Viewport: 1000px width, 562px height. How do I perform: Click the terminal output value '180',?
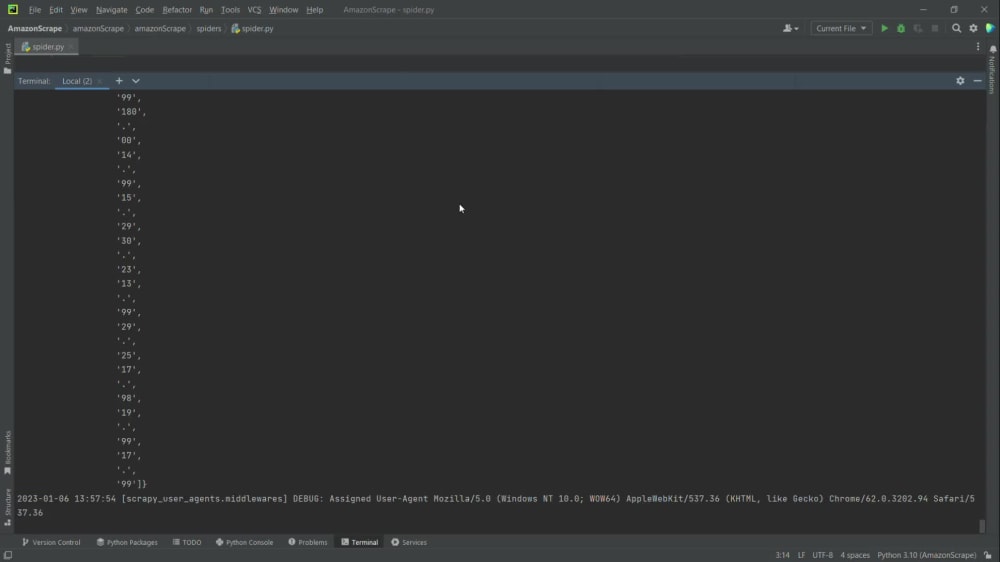pos(131,112)
